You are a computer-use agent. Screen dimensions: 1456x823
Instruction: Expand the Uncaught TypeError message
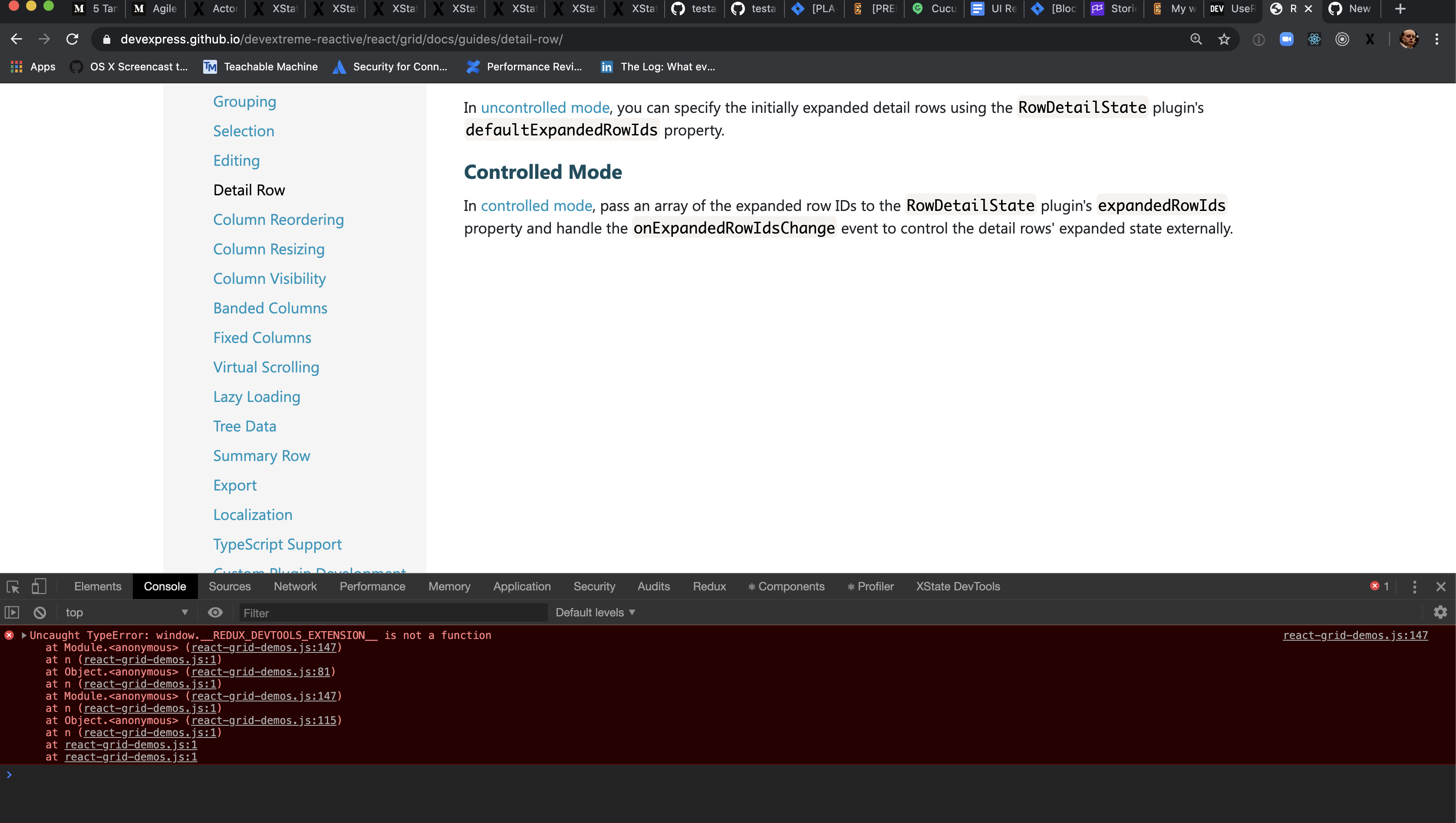[24, 635]
